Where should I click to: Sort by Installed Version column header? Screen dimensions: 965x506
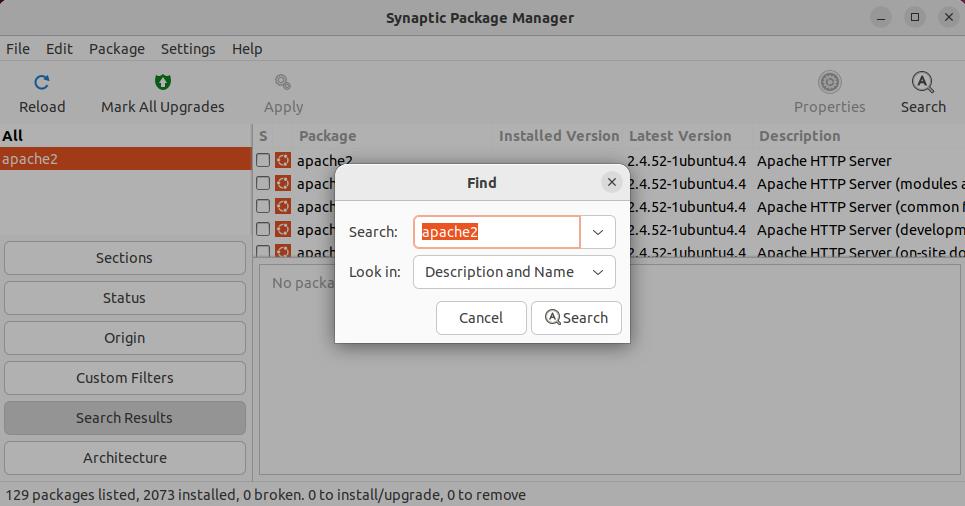coord(559,136)
